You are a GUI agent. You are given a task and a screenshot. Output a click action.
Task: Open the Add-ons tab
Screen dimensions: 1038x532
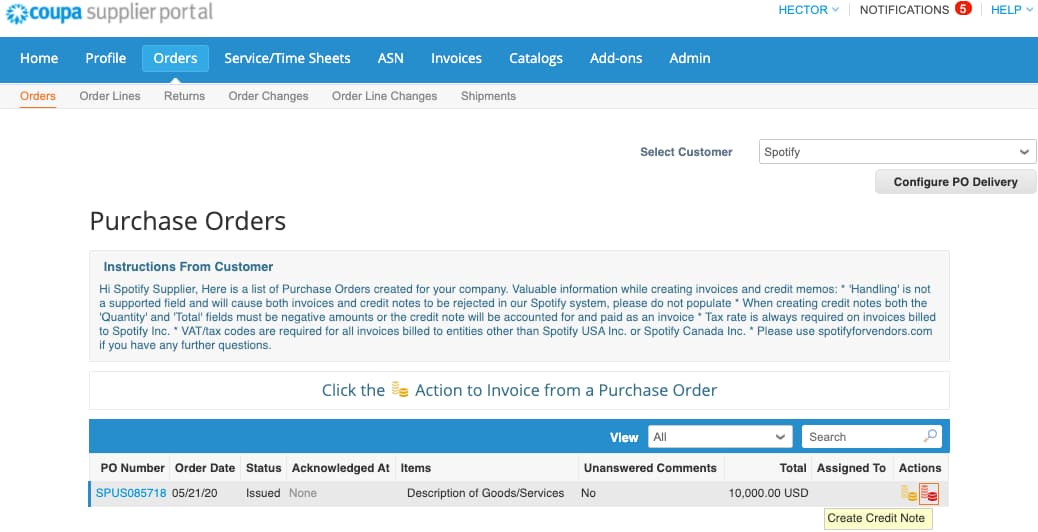pos(616,58)
